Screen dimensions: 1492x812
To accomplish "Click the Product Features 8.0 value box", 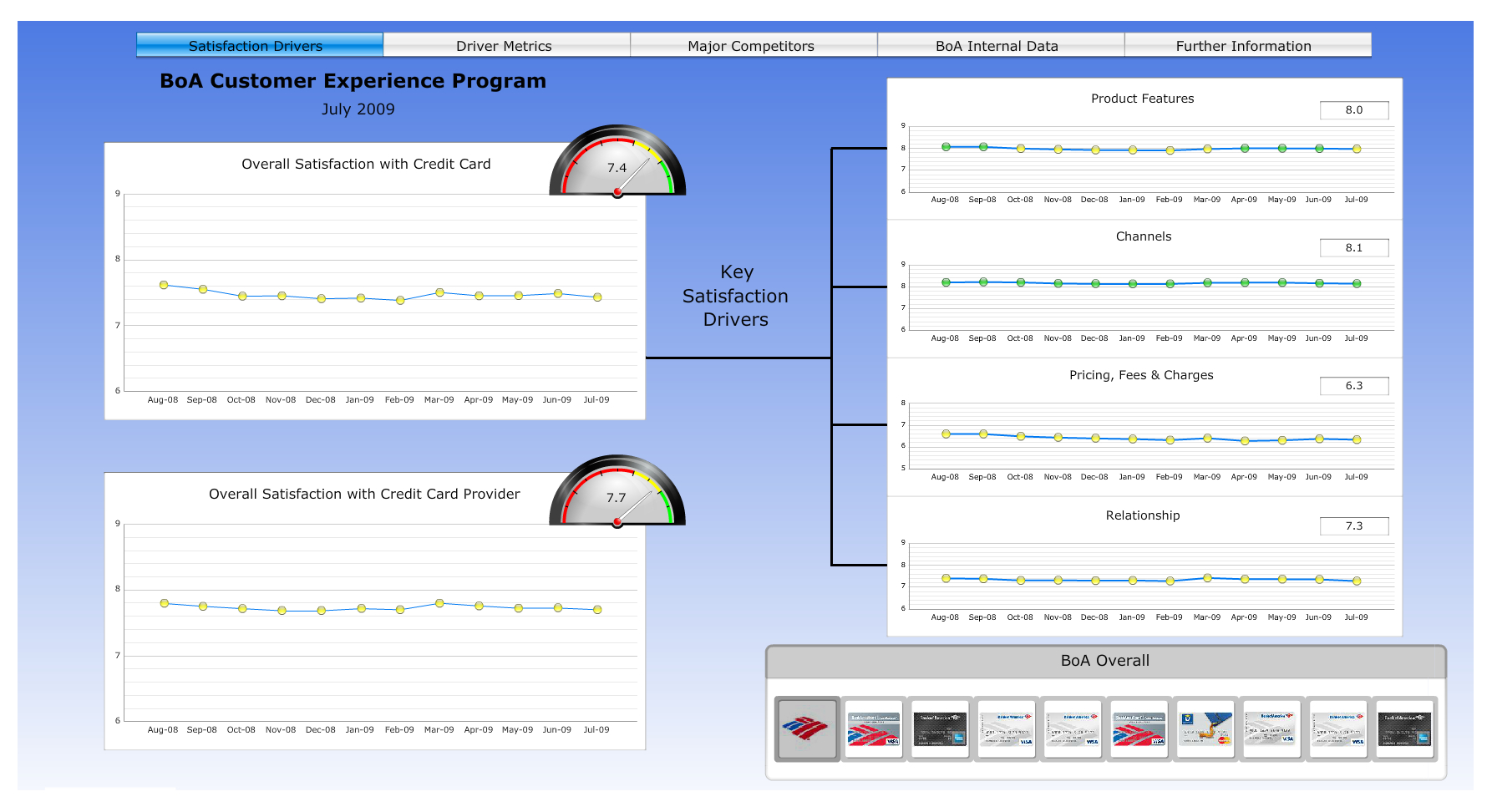I will pos(1353,110).
